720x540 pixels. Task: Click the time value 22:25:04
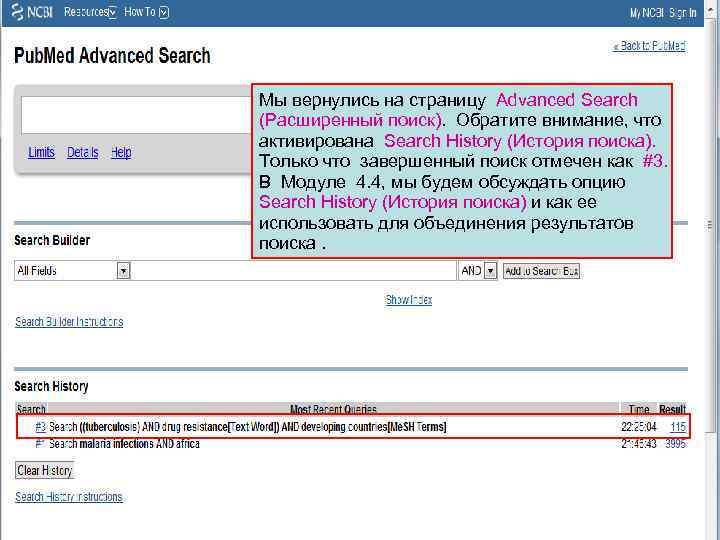pos(639,427)
